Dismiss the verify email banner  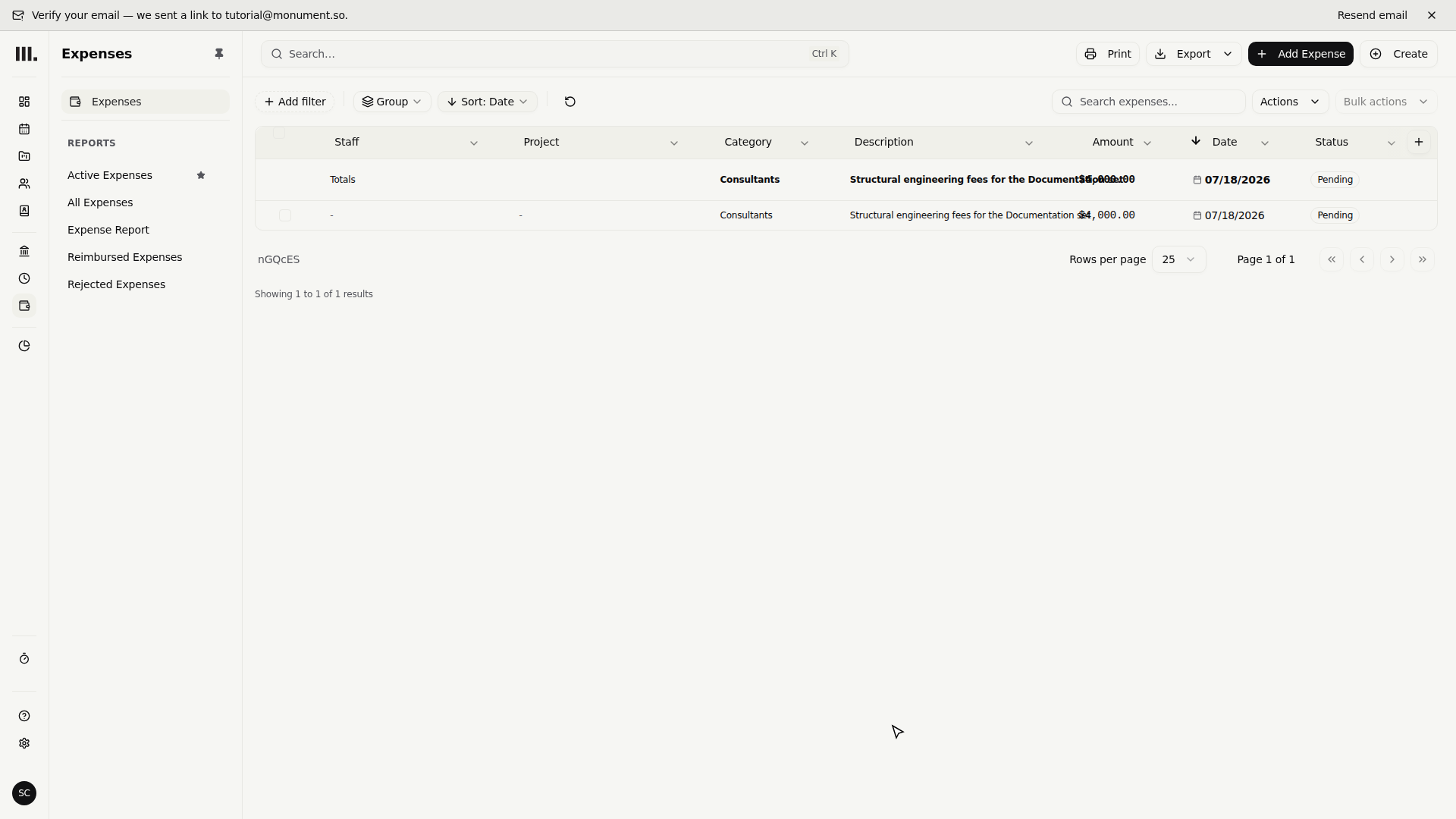1432,15
